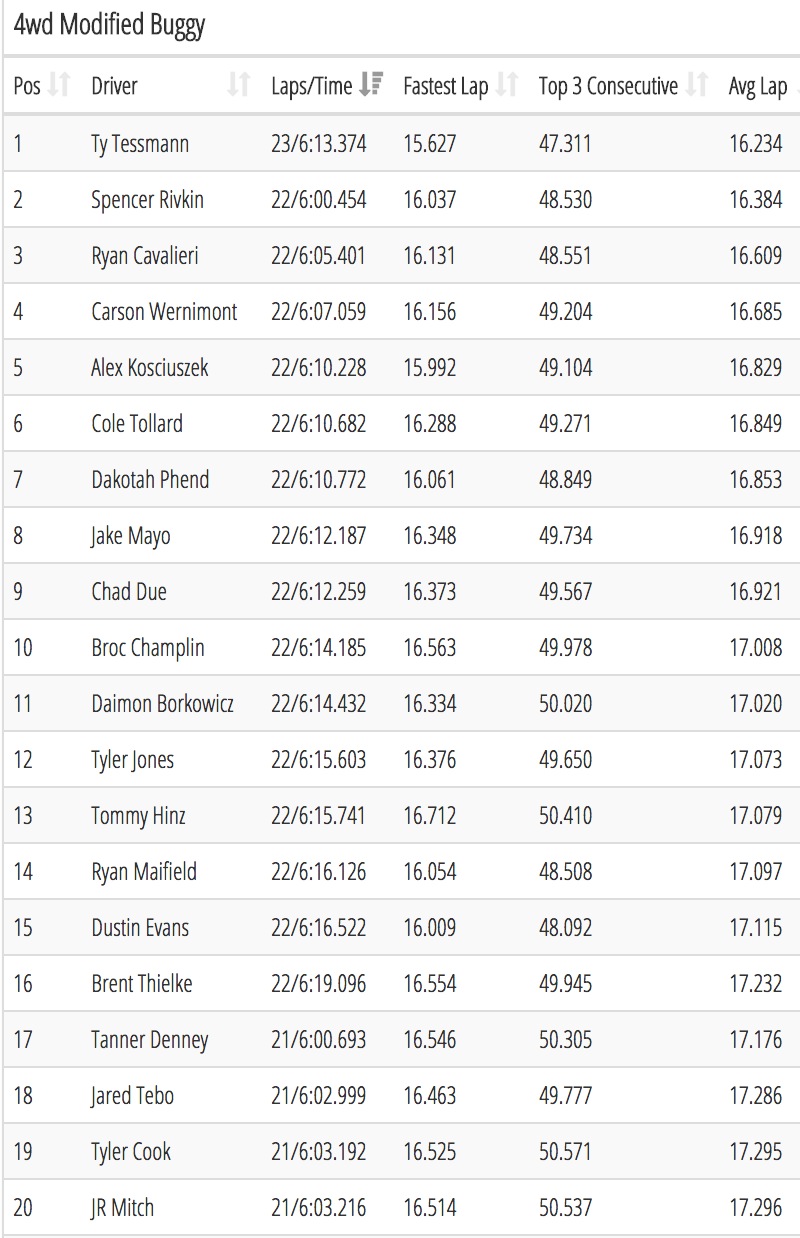Click the Driver column header text
800x1238 pixels.
tap(115, 87)
